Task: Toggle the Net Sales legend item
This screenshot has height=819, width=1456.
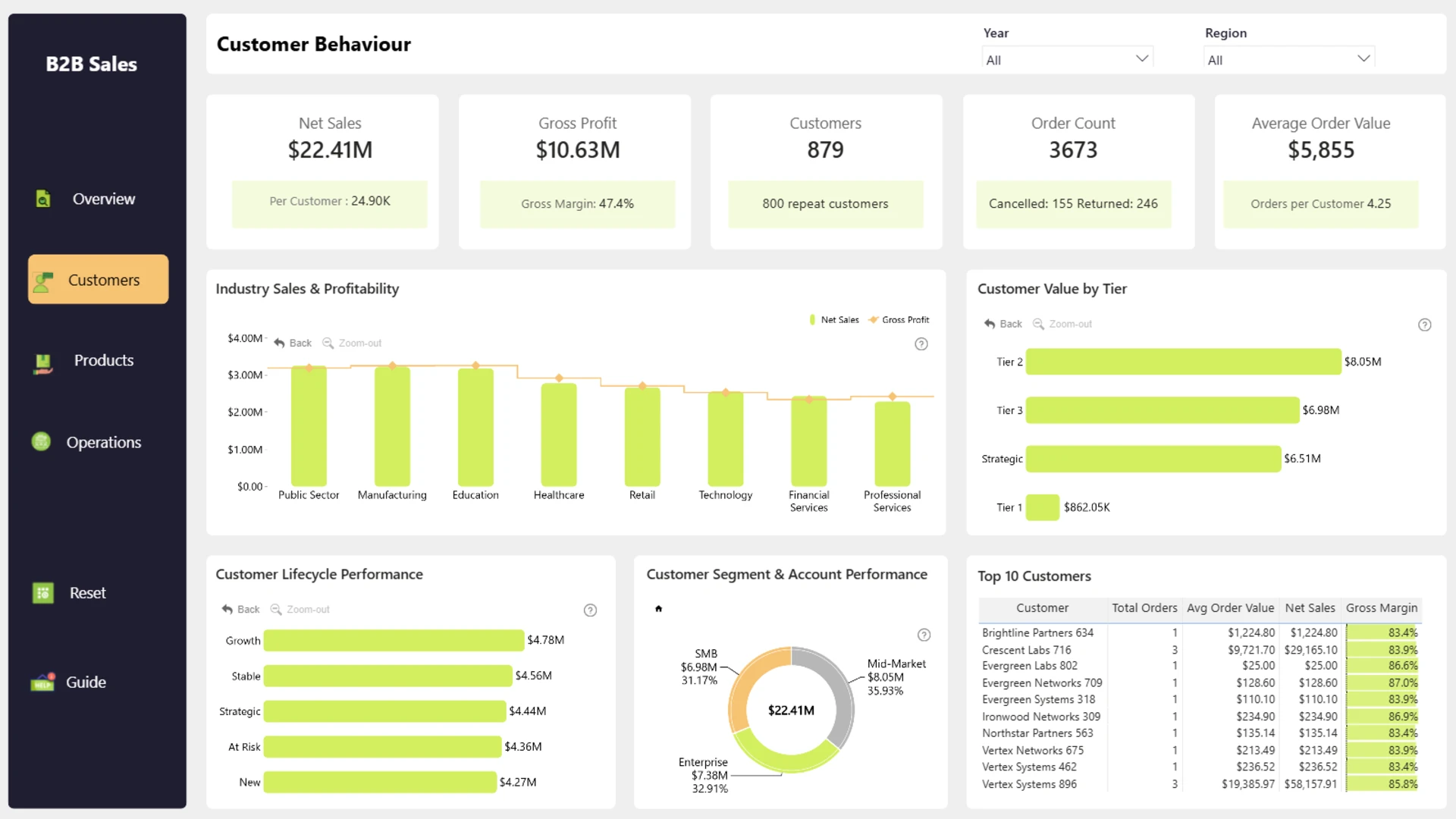Action: [834, 320]
